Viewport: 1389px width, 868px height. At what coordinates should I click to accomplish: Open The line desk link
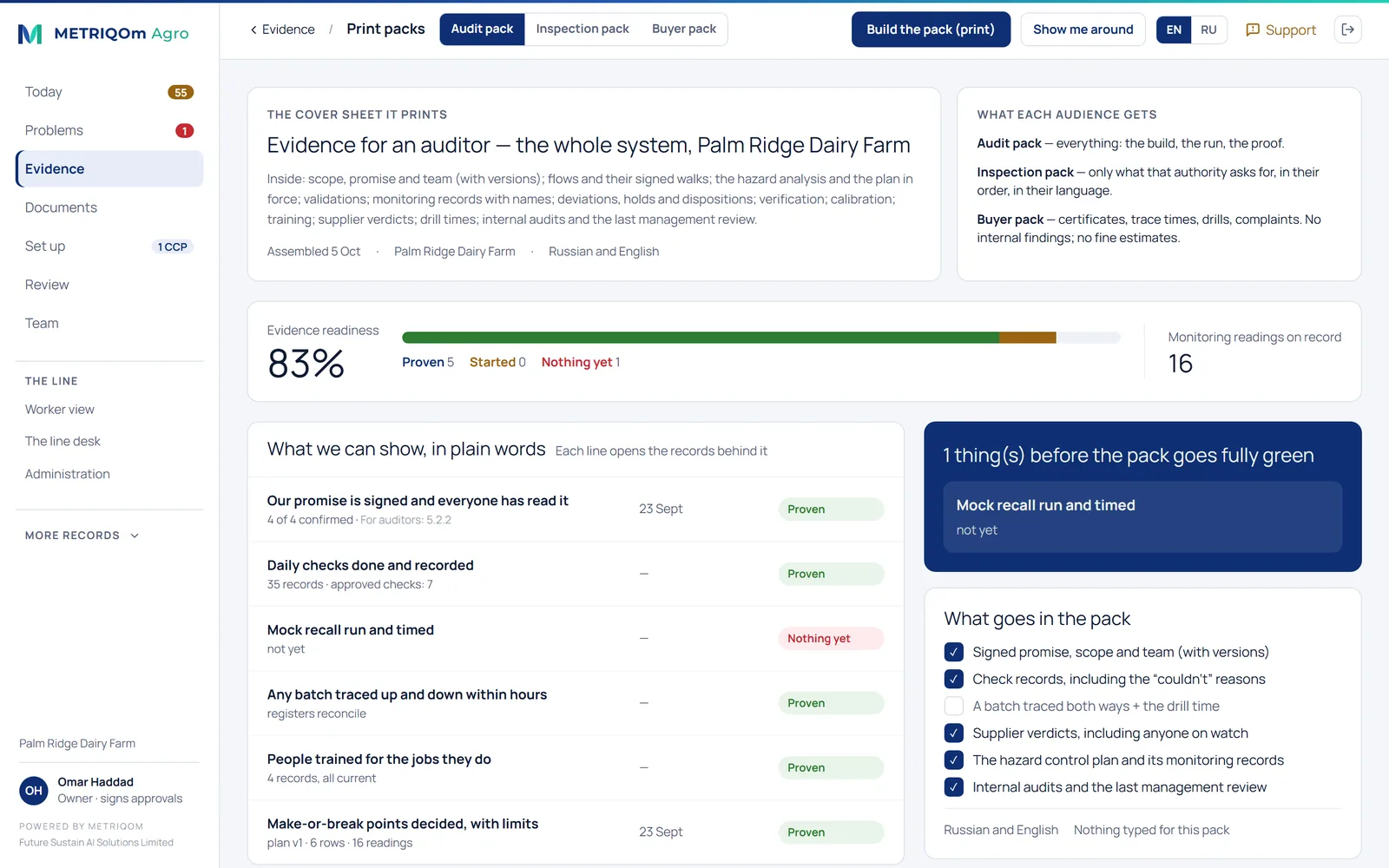point(63,442)
